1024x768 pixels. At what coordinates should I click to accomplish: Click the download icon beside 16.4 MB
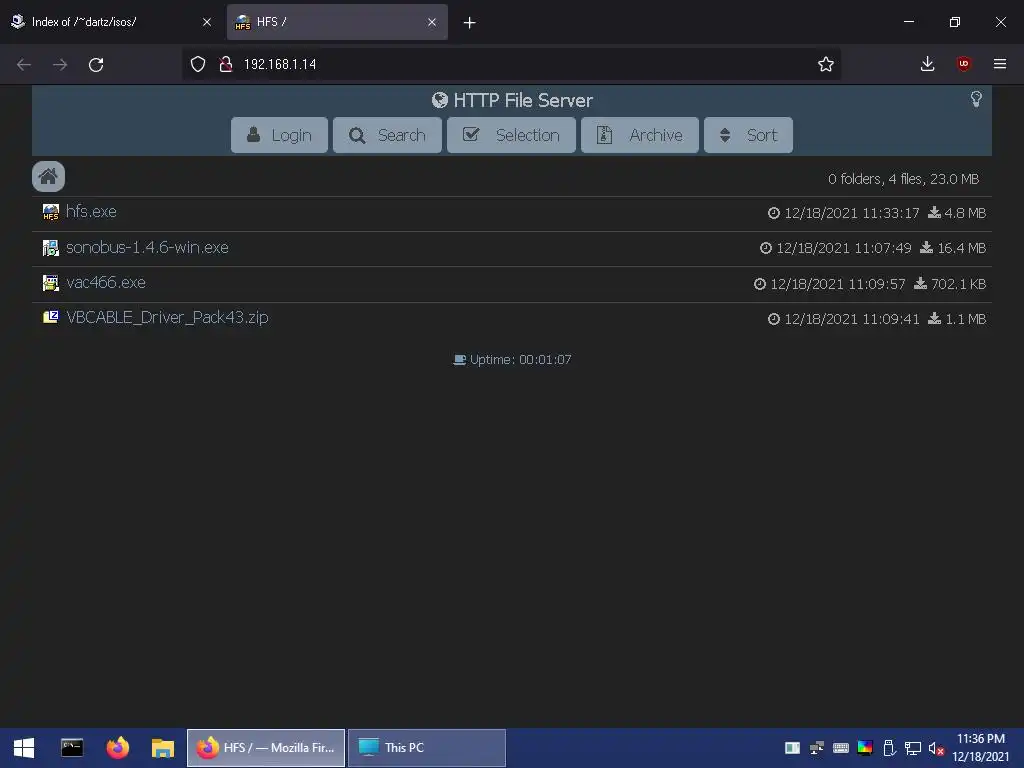[927, 248]
